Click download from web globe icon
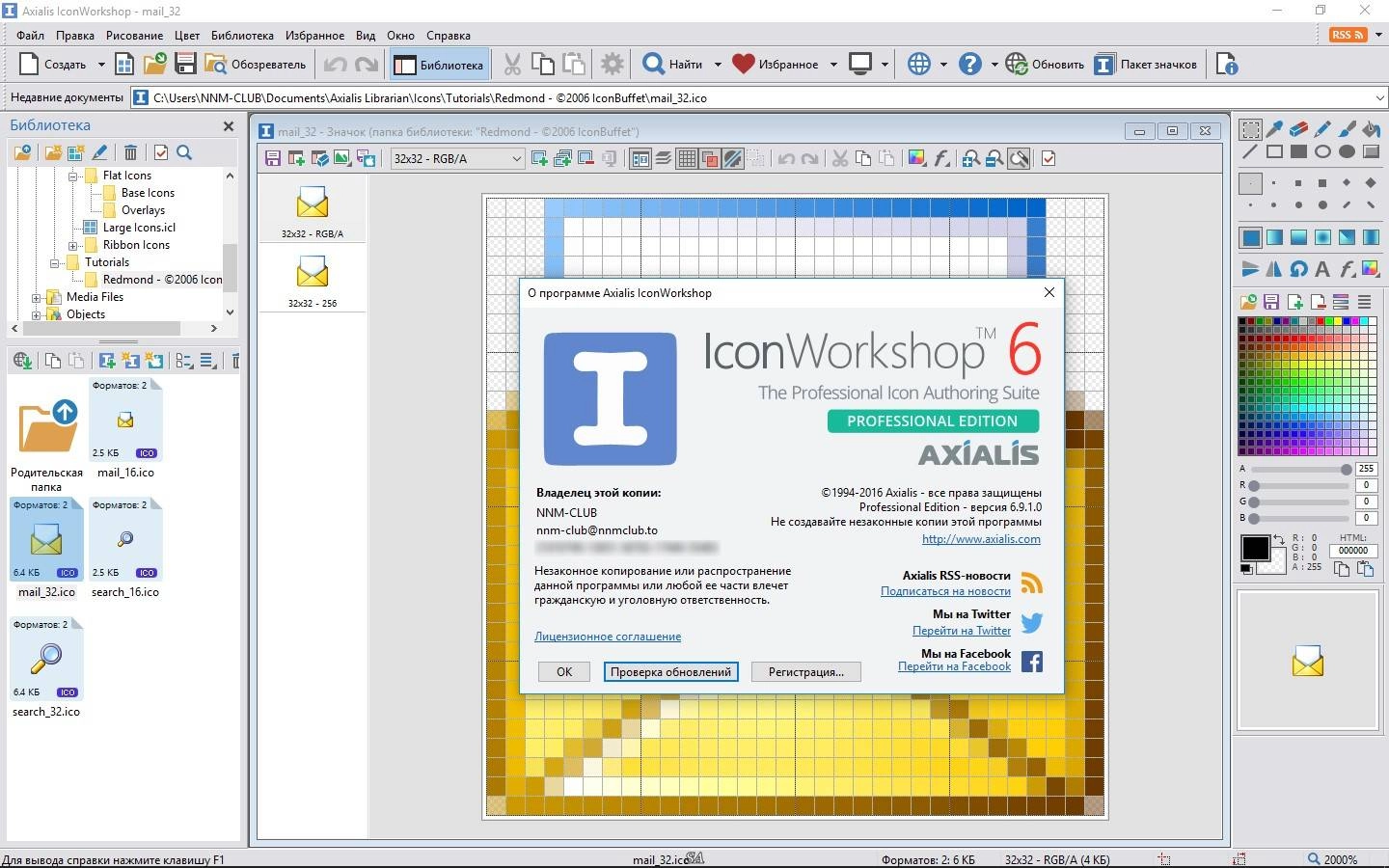The image size is (1389, 868). (22, 361)
